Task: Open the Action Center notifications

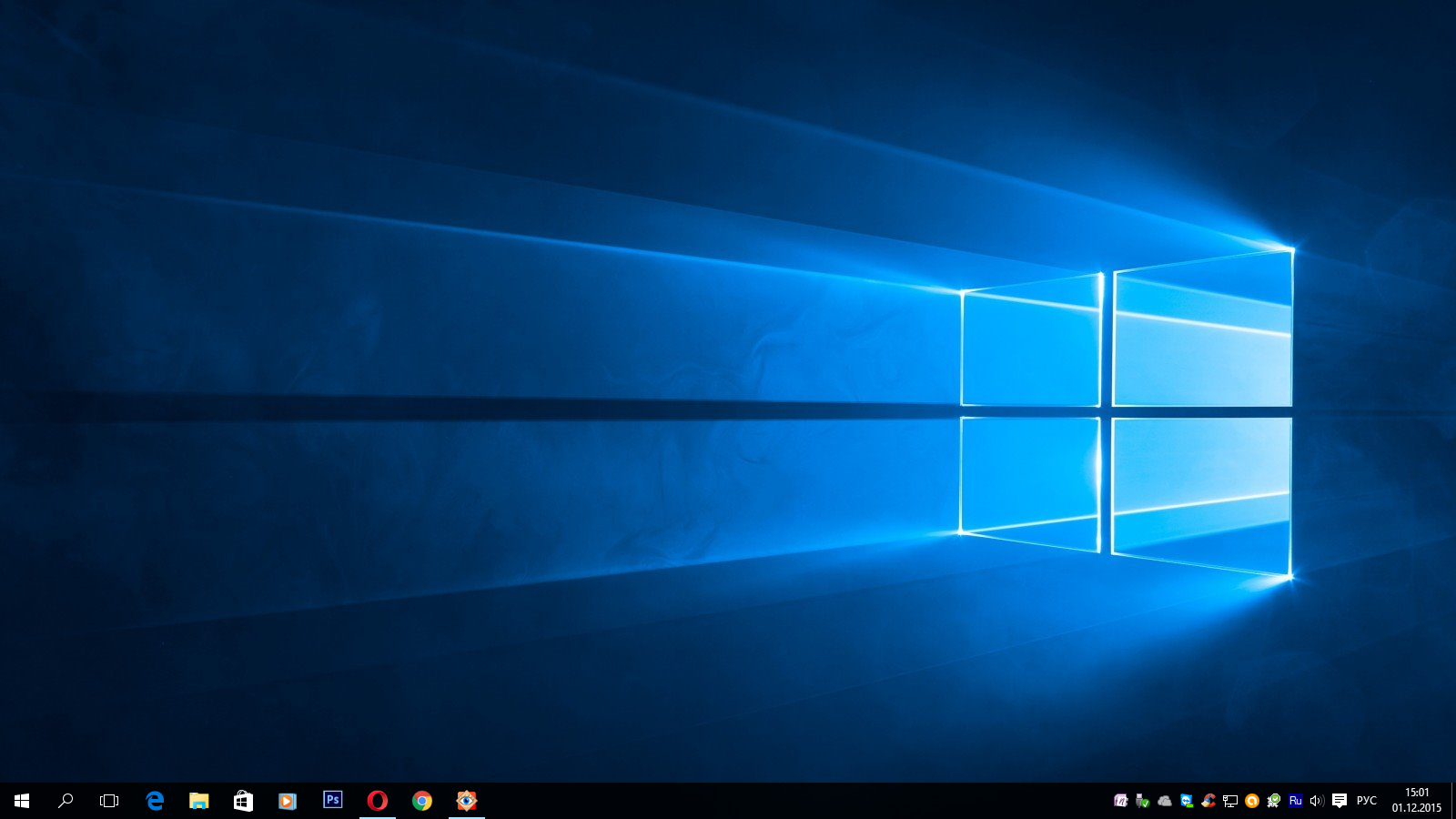Action: pos(1340,801)
